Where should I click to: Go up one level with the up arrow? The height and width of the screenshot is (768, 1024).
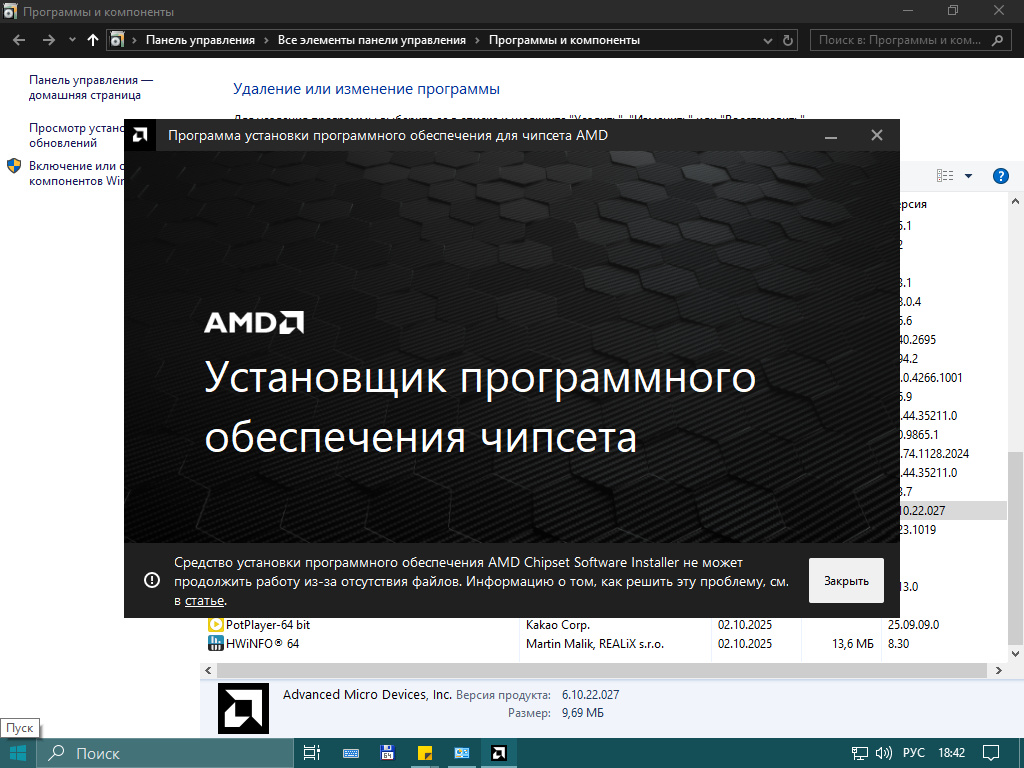pyautogui.click(x=93, y=40)
